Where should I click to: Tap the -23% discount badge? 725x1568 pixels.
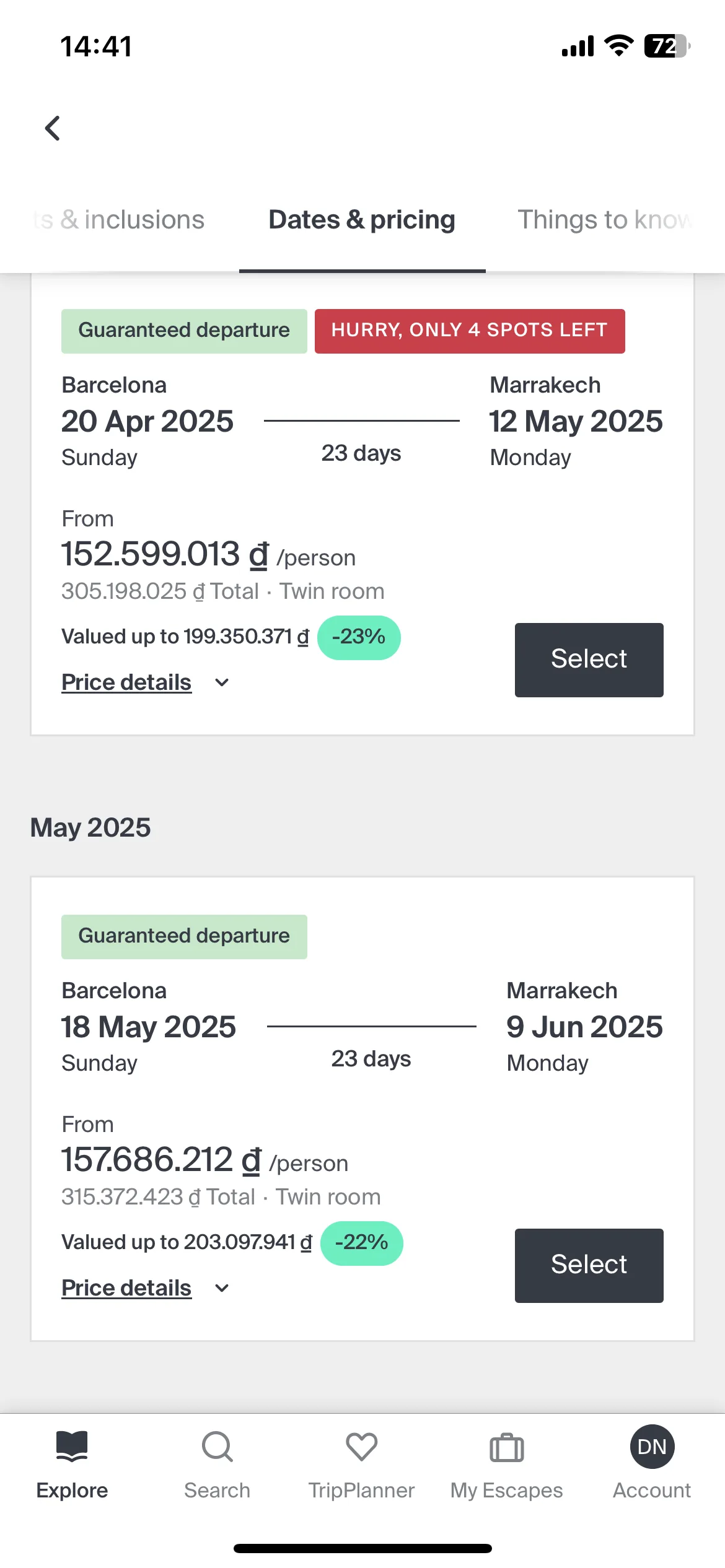(359, 637)
